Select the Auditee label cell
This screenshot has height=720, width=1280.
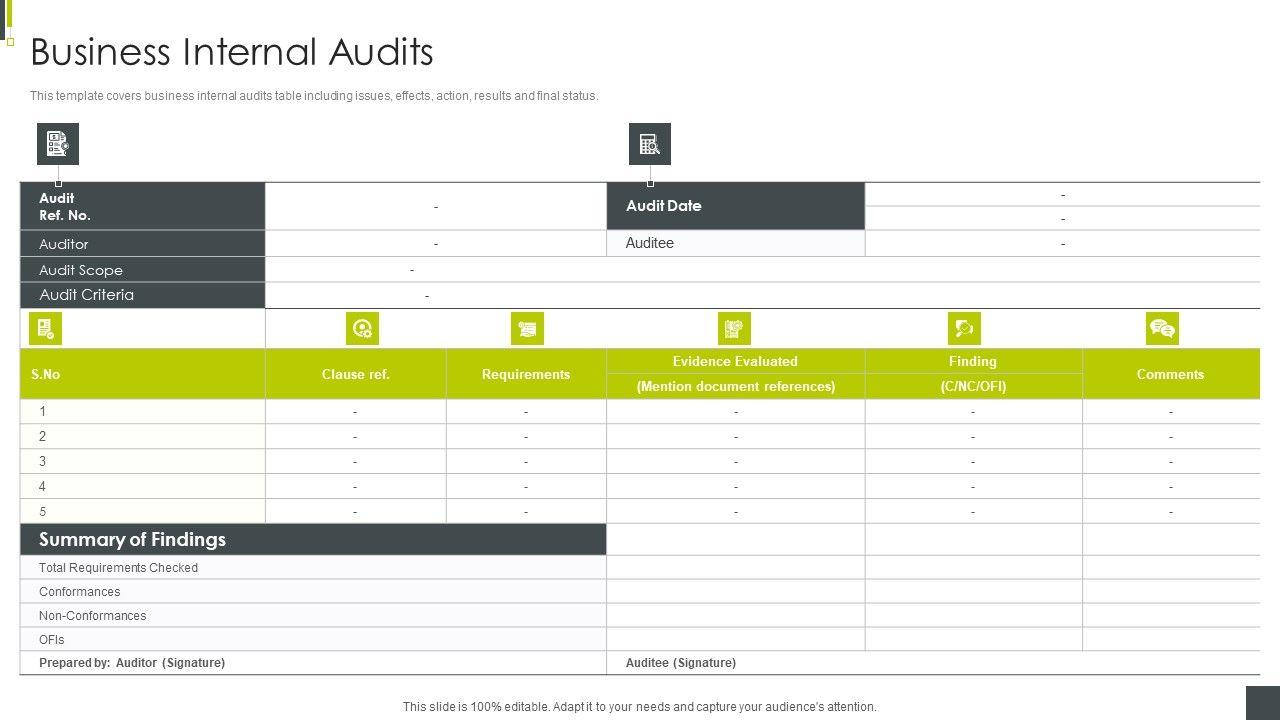pyautogui.click(x=734, y=243)
